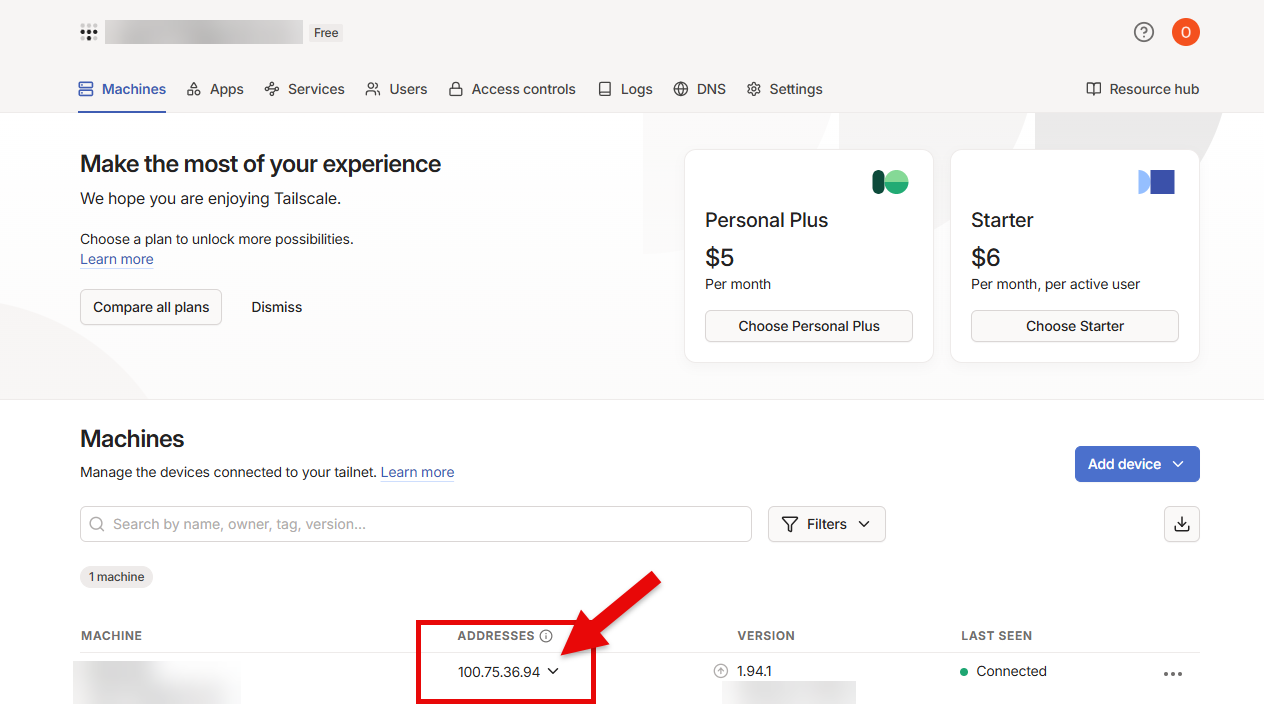Open the Logs tab
Viewport: 1264px width, 713px height.
[x=625, y=89]
